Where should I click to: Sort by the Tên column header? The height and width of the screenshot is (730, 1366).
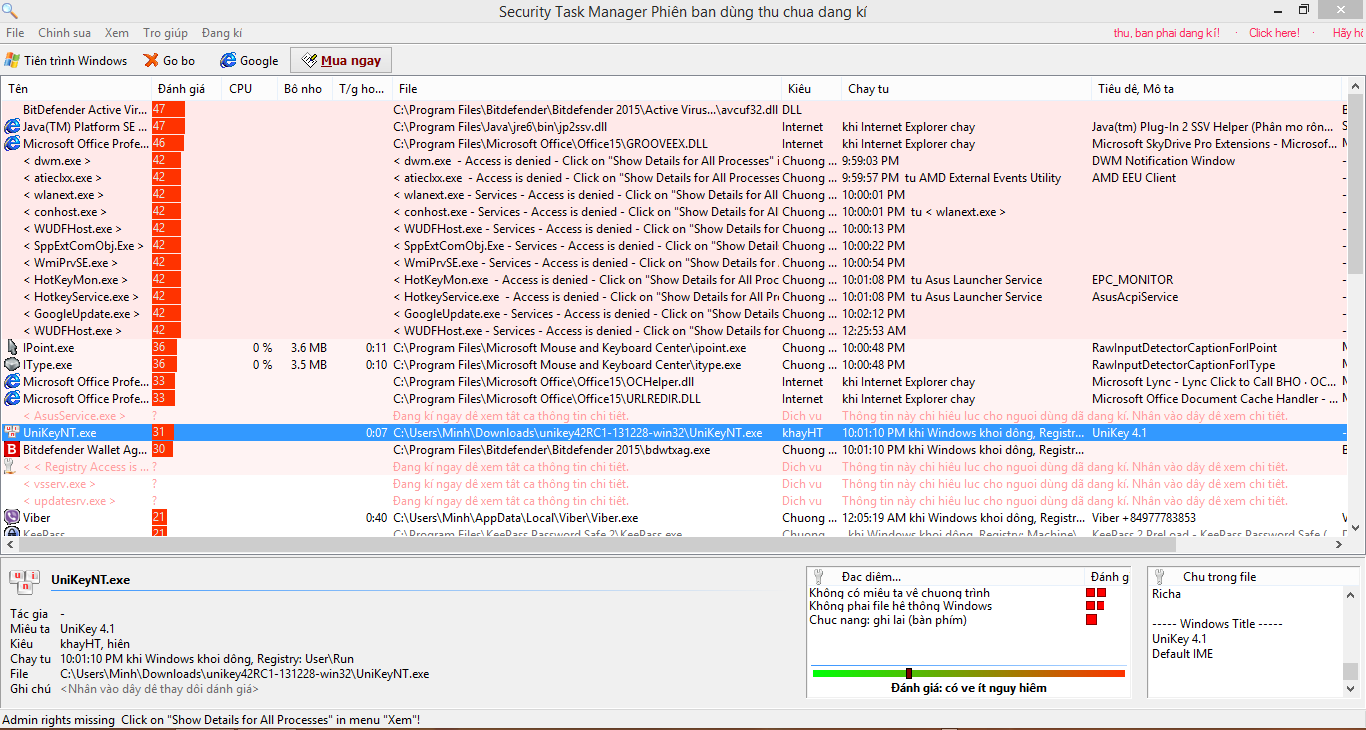[x=76, y=89]
